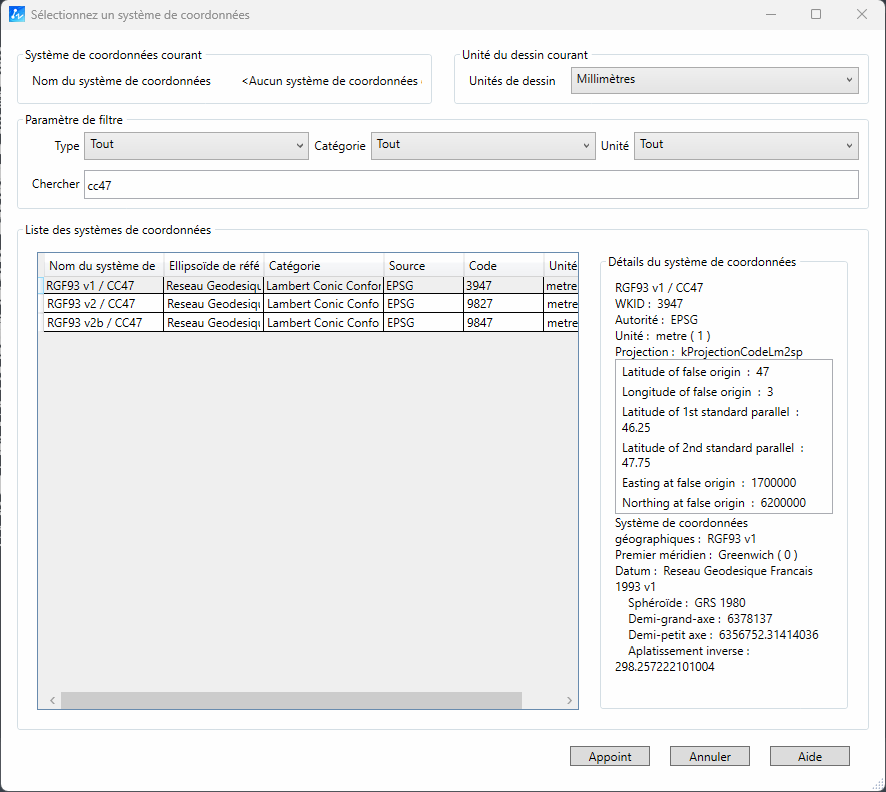Open the Unités de dessin dropdown
Viewport: 886px width, 792px height.
coord(715,80)
